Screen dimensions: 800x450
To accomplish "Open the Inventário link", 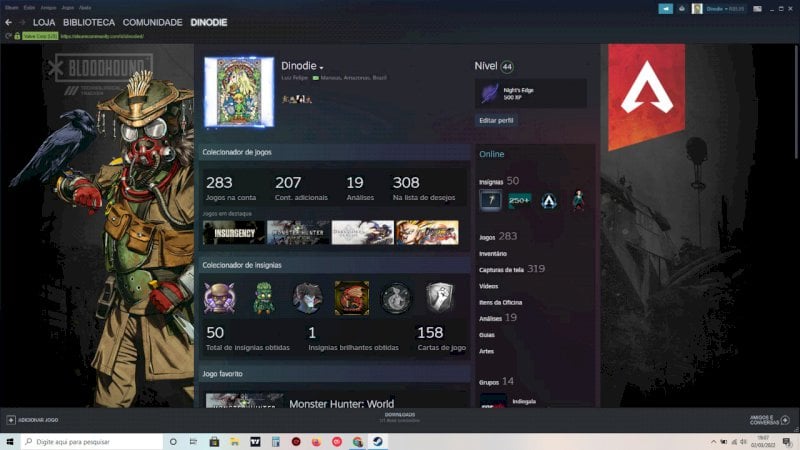I will [x=493, y=254].
